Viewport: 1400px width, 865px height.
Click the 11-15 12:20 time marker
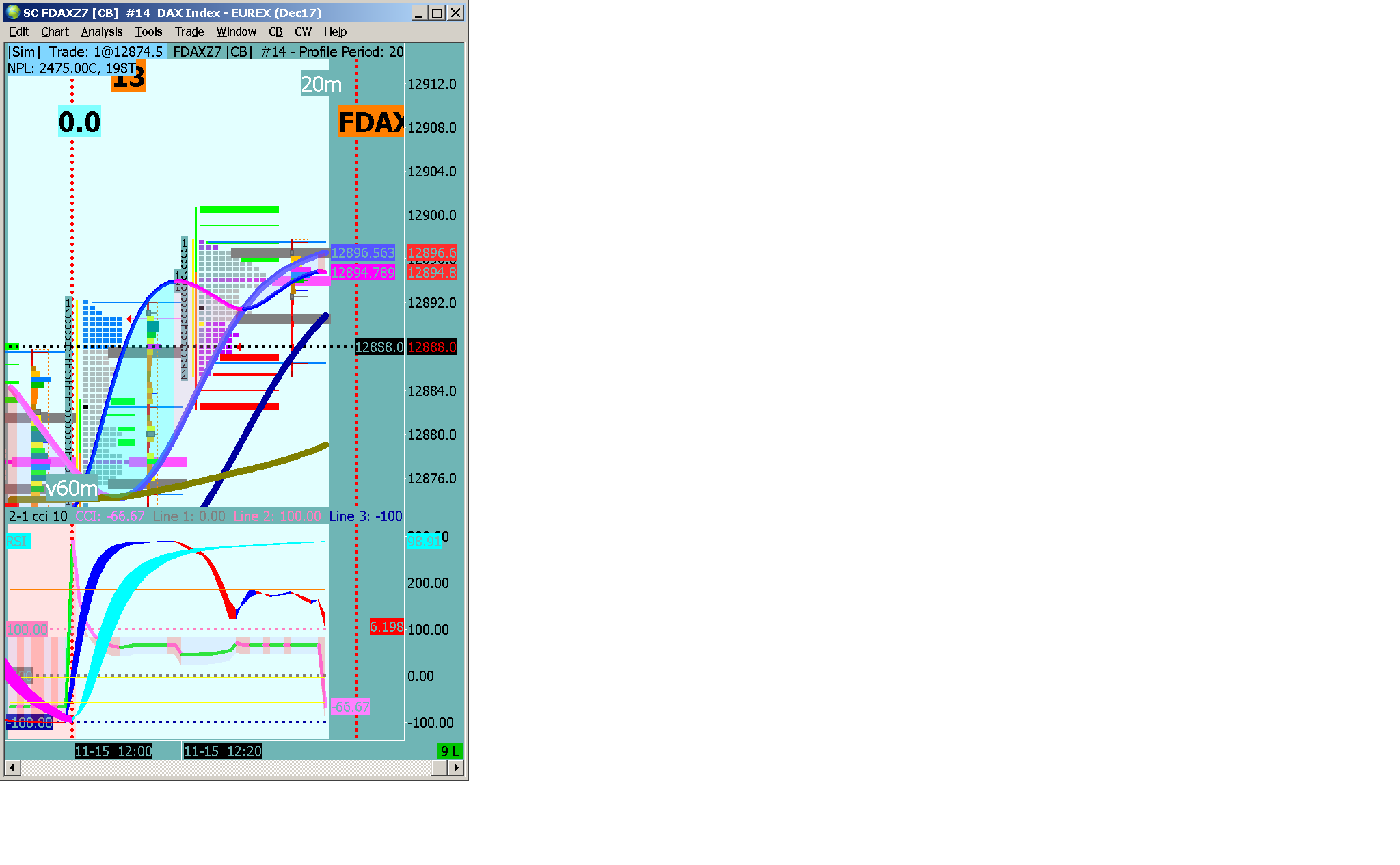tap(223, 751)
